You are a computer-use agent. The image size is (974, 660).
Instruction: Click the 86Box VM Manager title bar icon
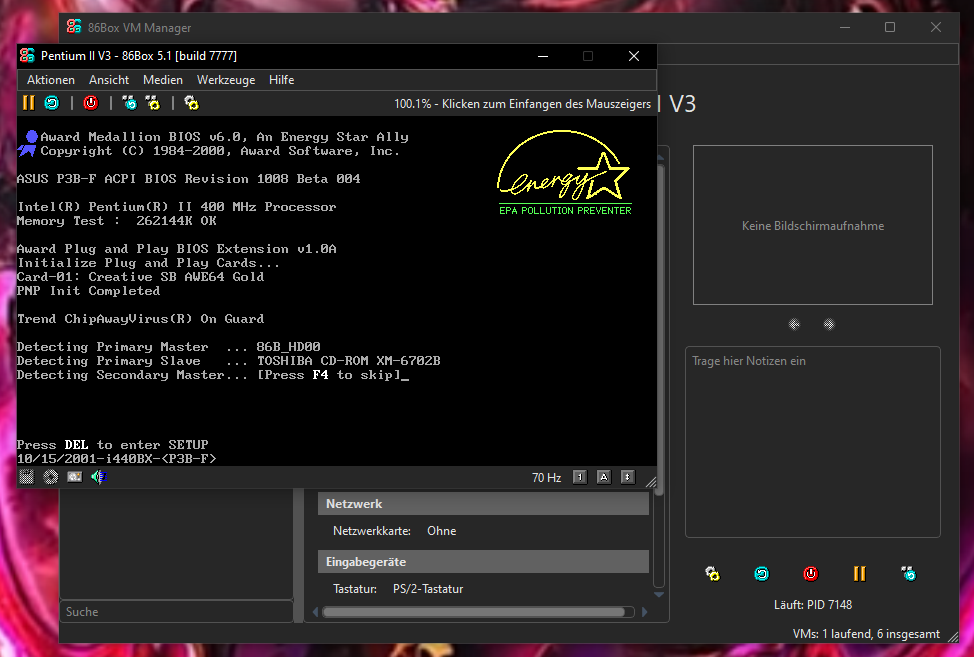74,27
